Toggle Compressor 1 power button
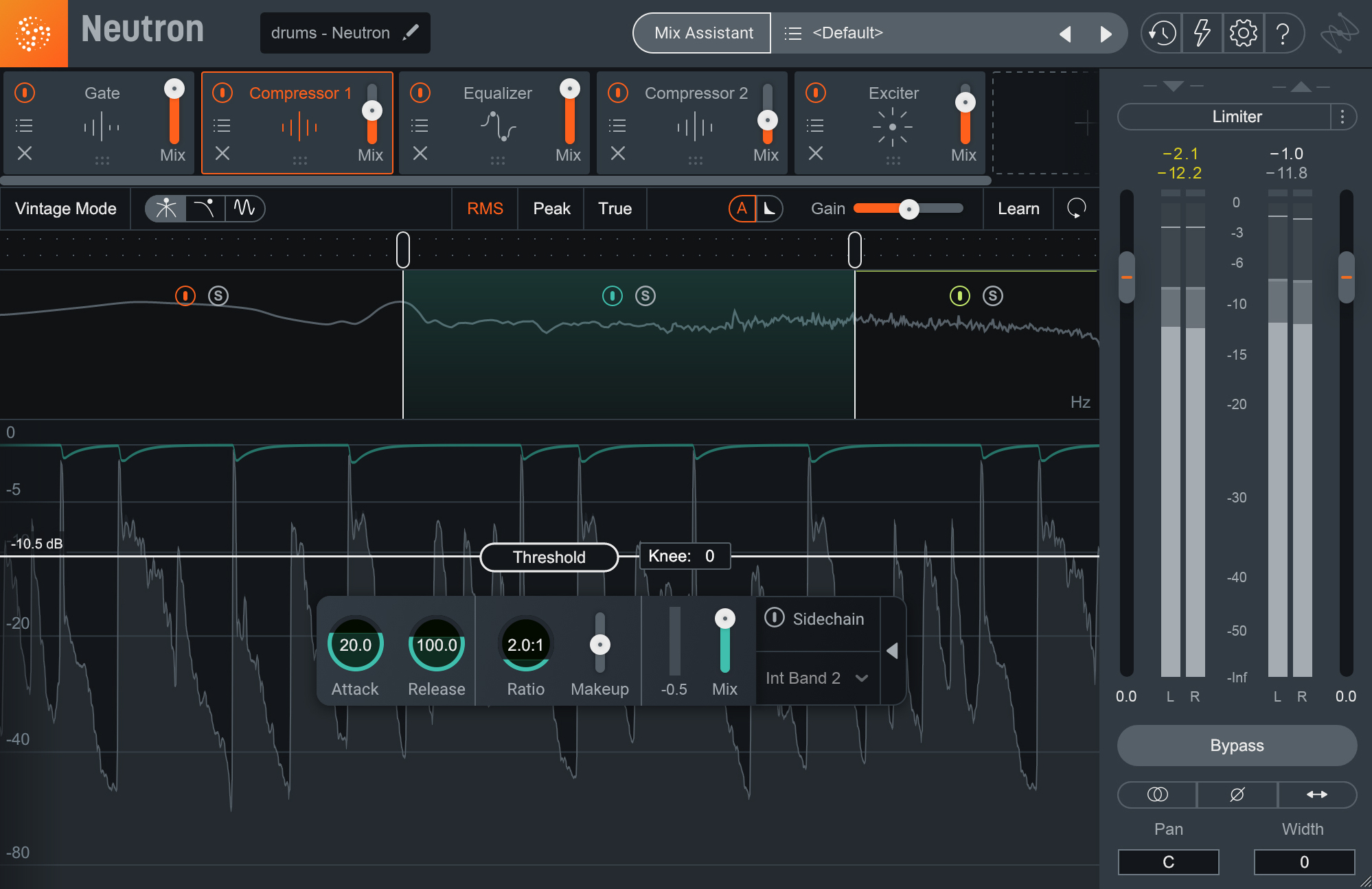The width and height of the screenshot is (1372, 889). pyautogui.click(x=222, y=93)
